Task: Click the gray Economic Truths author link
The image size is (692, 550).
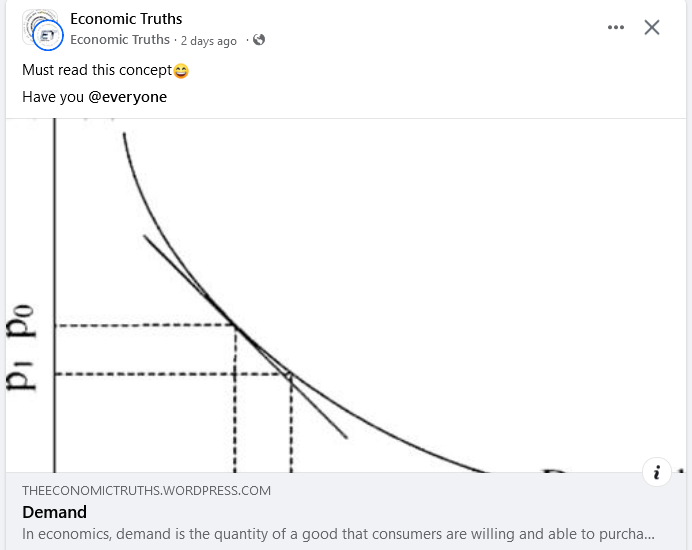Action: coord(120,40)
